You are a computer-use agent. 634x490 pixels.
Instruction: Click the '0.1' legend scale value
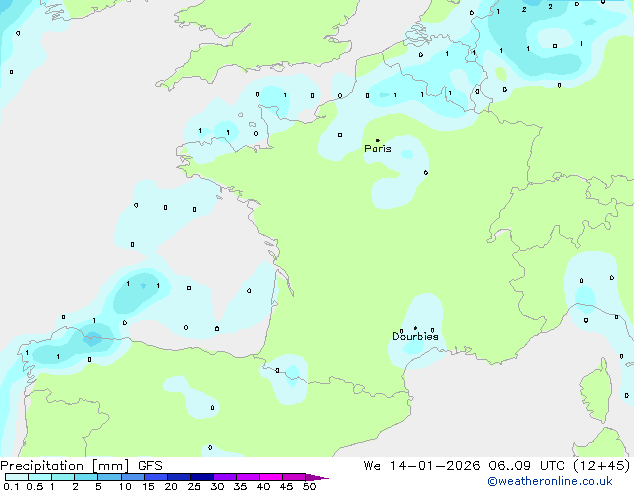tap(11, 486)
